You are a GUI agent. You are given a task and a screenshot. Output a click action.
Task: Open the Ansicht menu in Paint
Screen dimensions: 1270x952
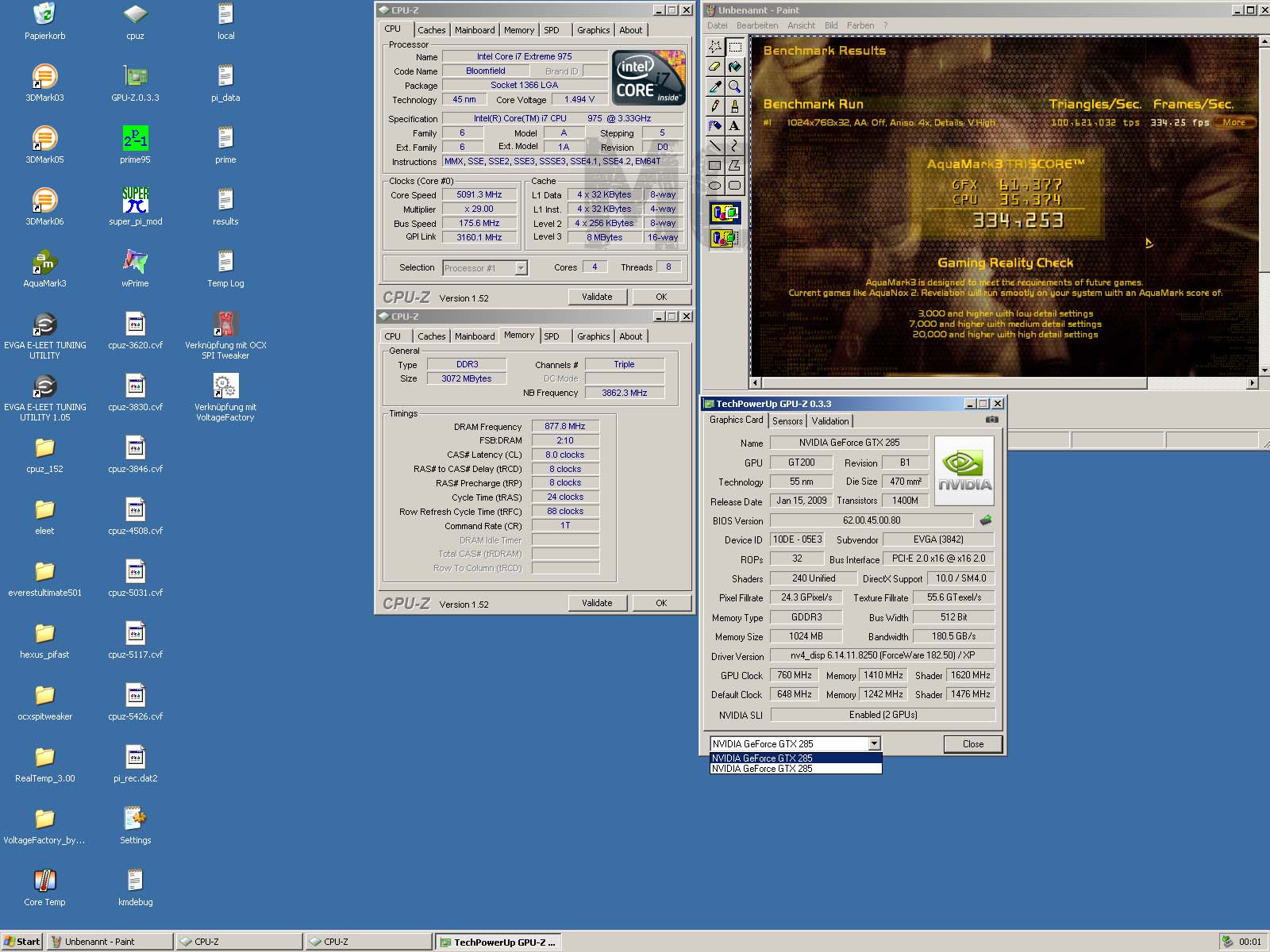tap(801, 25)
